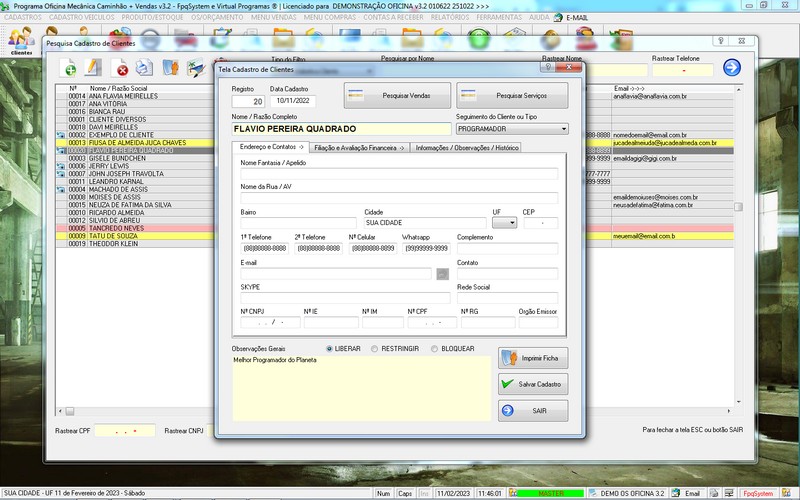Select BLOQUEAR radio option
800x500 pixels.
434,349
